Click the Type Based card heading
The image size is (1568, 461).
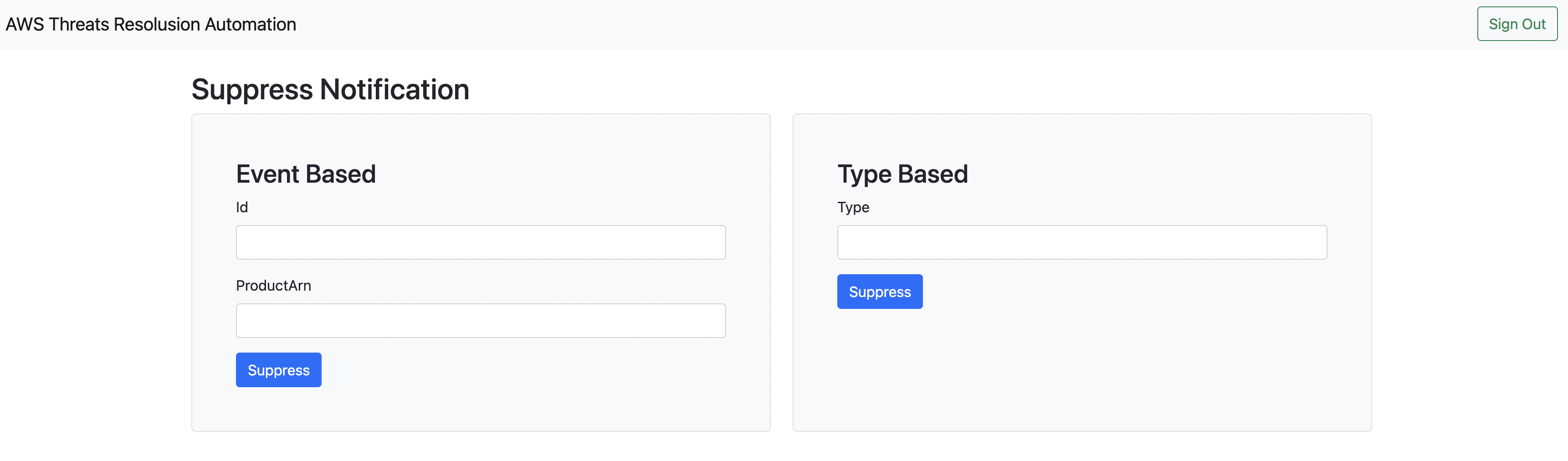(x=902, y=174)
